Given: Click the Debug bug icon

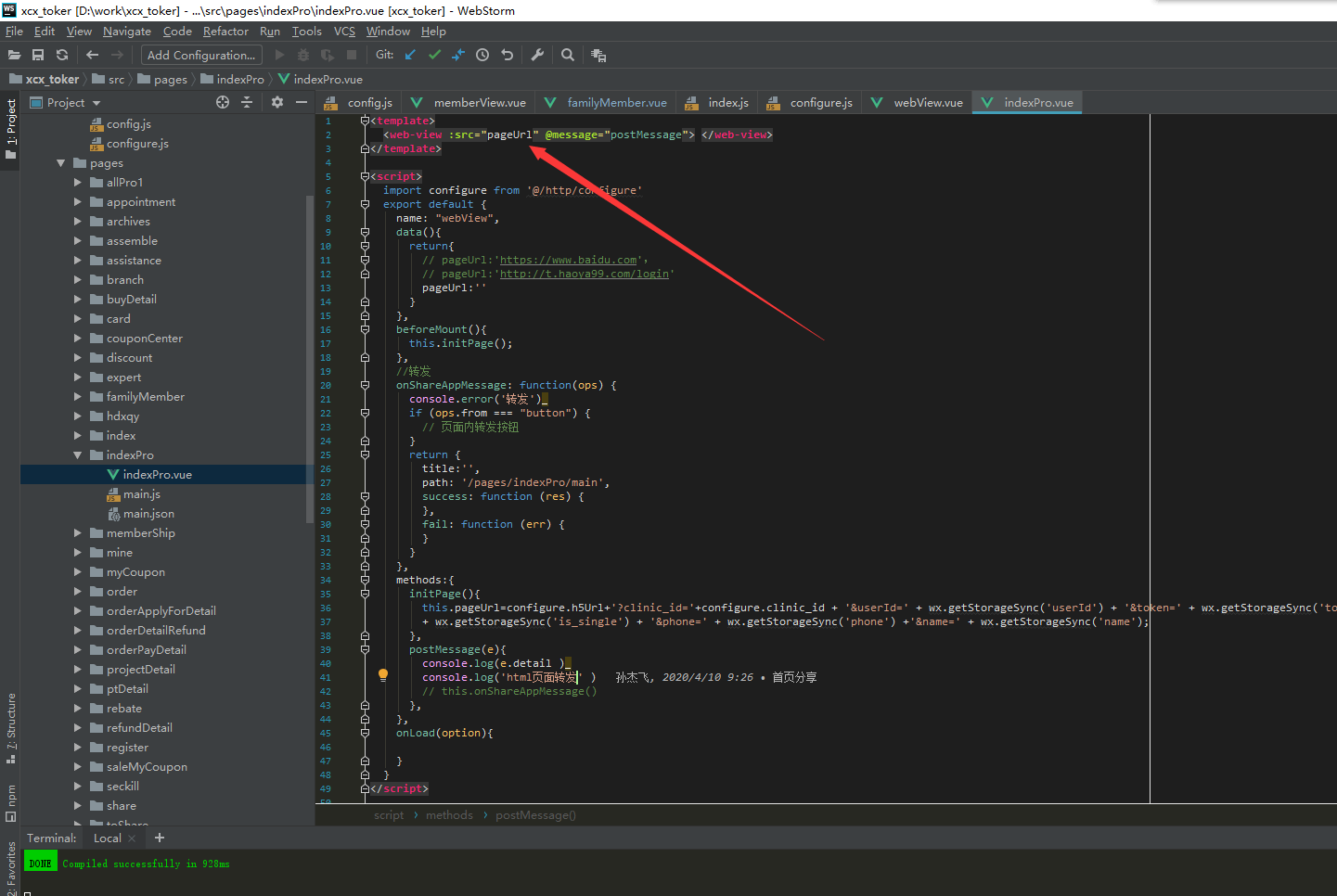Looking at the screenshot, I should click(x=302, y=55).
